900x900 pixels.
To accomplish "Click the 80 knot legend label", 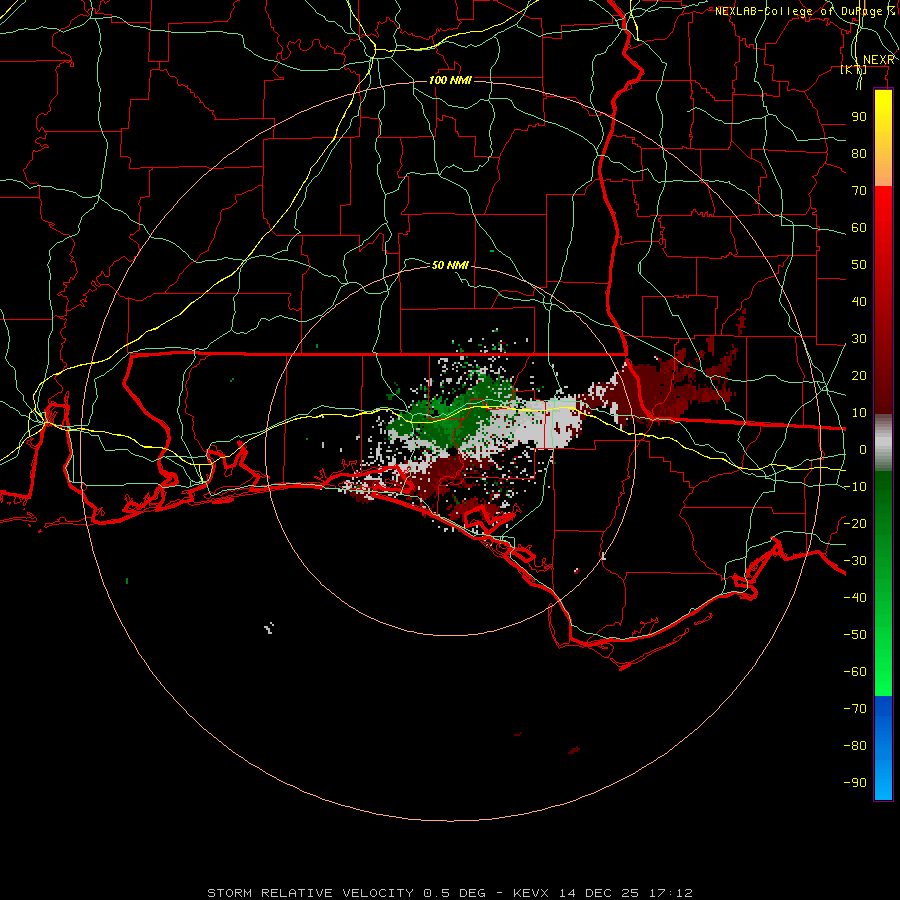I will [859, 154].
